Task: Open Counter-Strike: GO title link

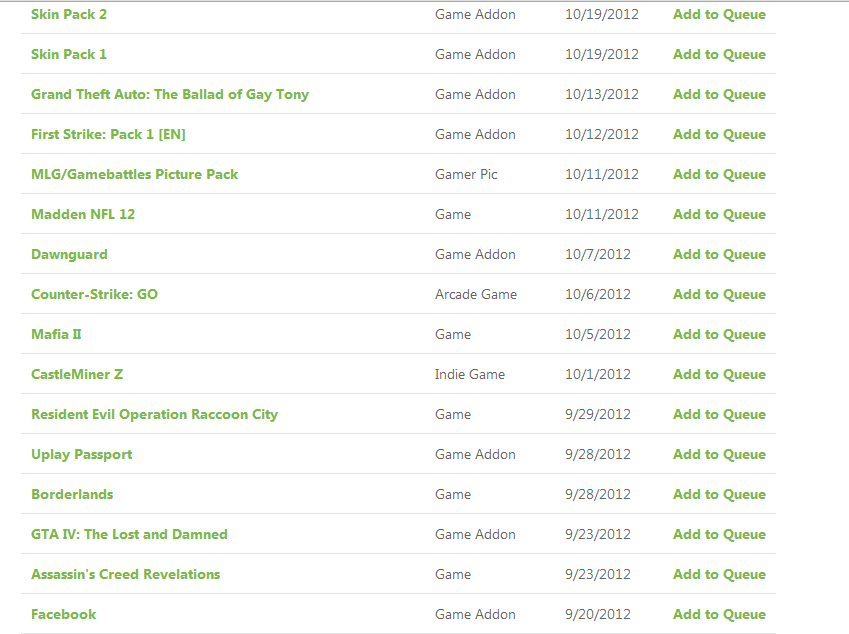Action: (94, 294)
